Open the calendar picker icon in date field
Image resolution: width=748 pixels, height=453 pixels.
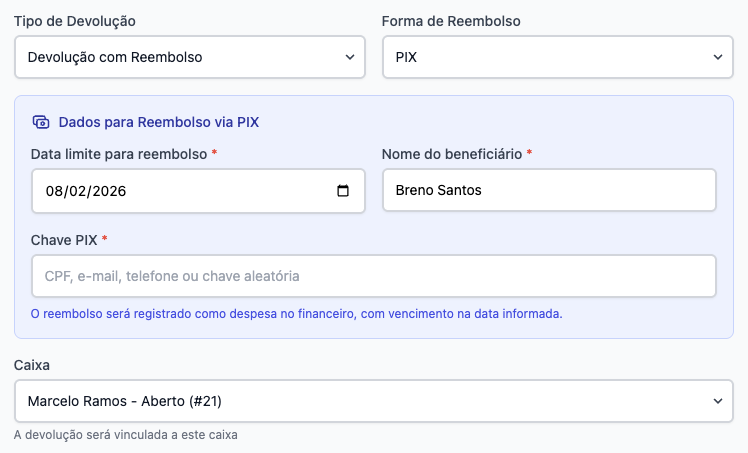(343, 191)
